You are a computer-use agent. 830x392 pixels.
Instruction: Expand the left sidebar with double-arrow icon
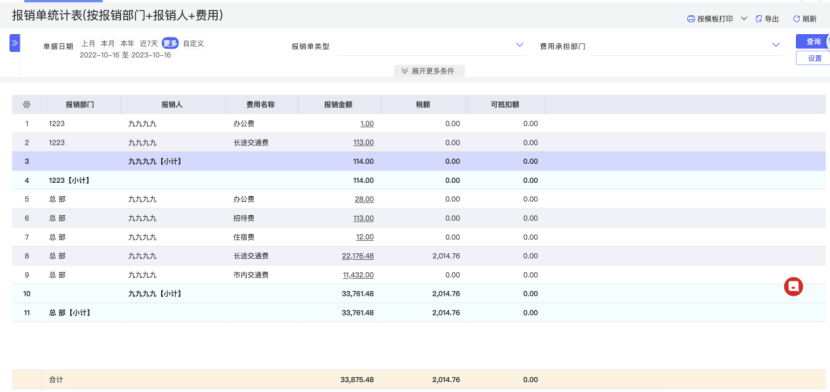pyautogui.click(x=15, y=43)
